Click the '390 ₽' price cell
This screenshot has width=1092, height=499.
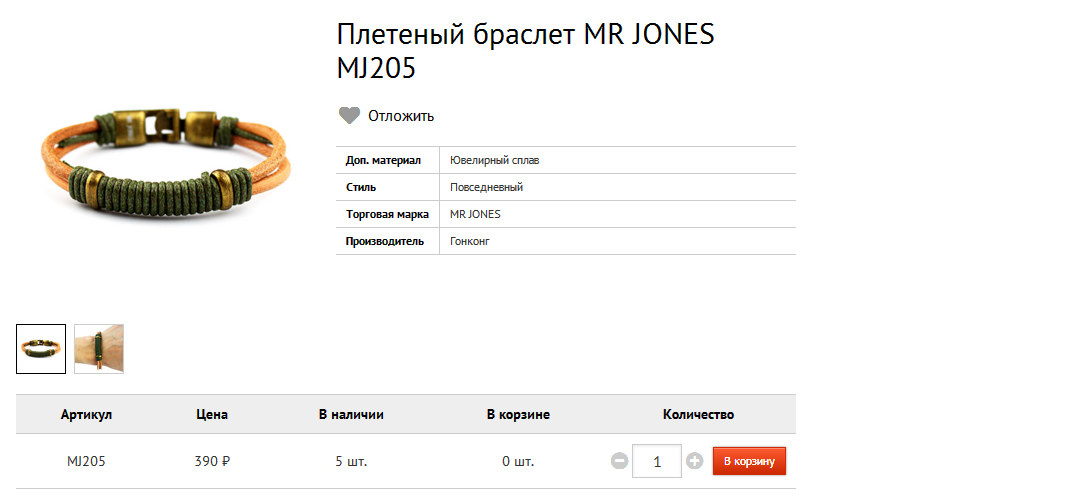pyautogui.click(x=212, y=461)
